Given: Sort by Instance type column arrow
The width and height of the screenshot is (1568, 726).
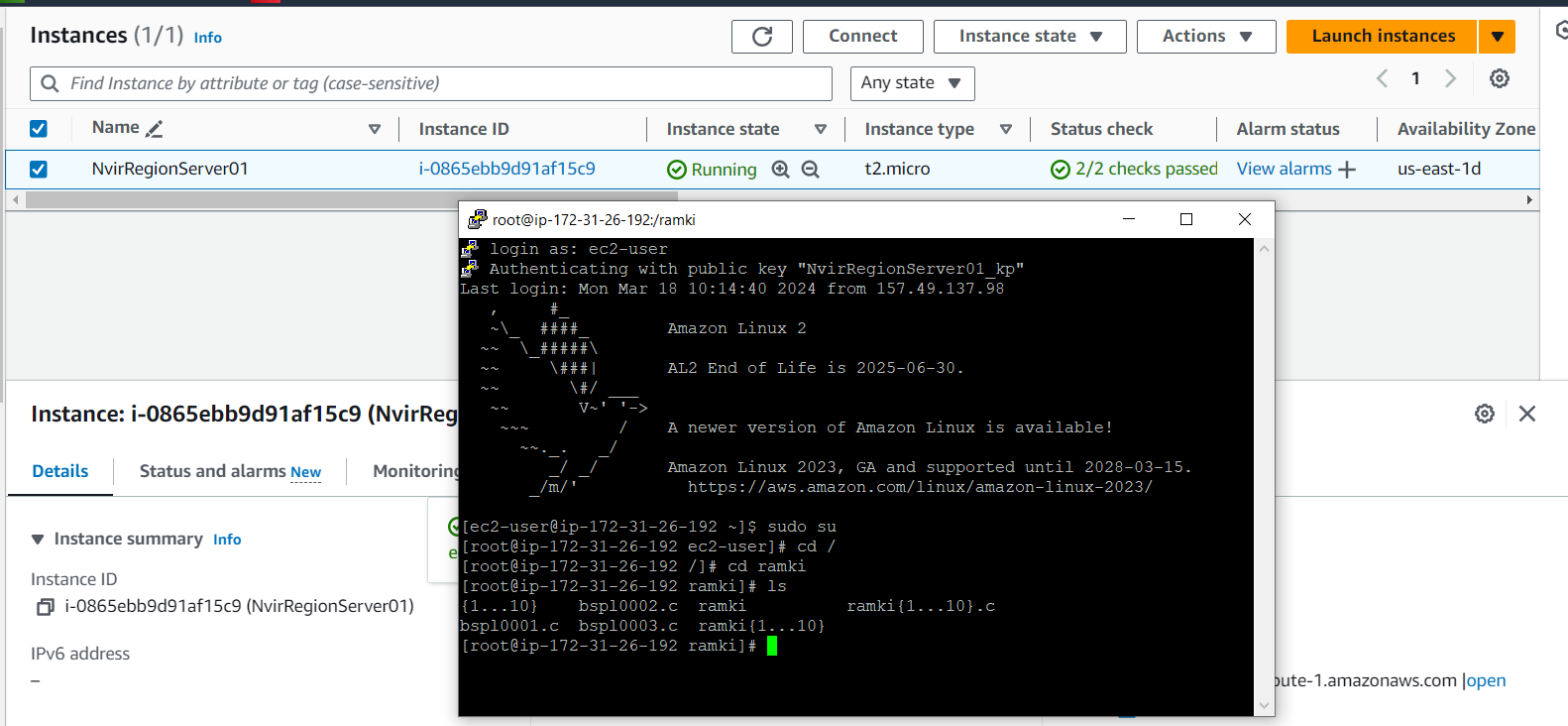Looking at the screenshot, I should coord(1006,129).
